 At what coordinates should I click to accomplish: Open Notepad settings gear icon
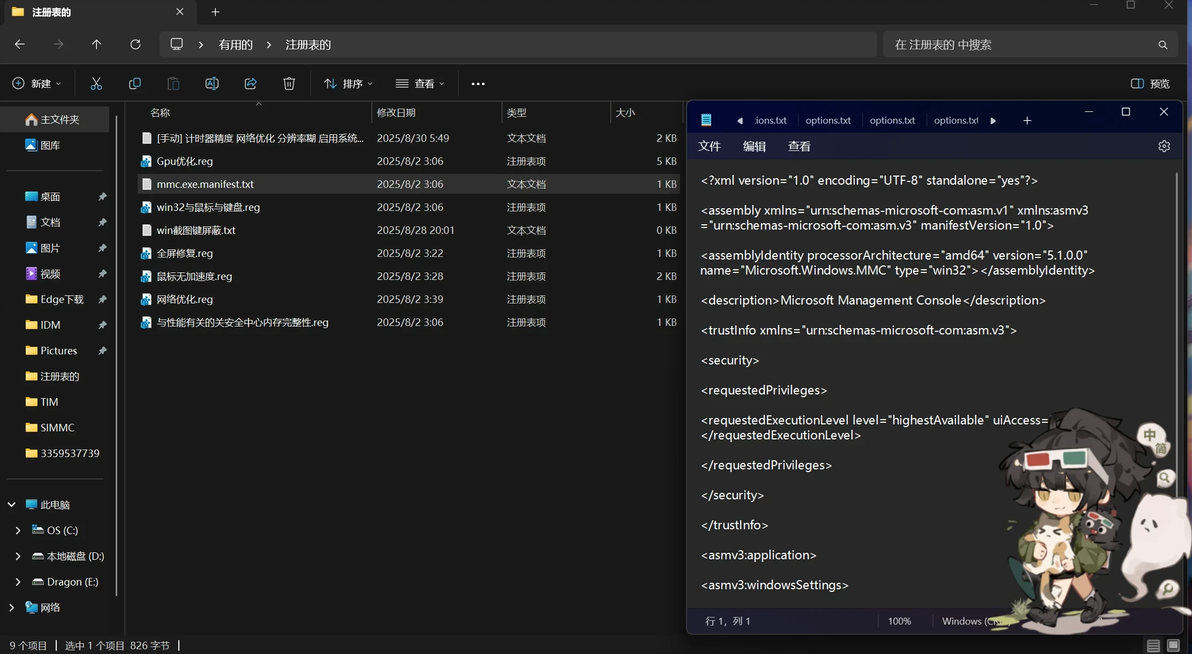tap(1164, 146)
